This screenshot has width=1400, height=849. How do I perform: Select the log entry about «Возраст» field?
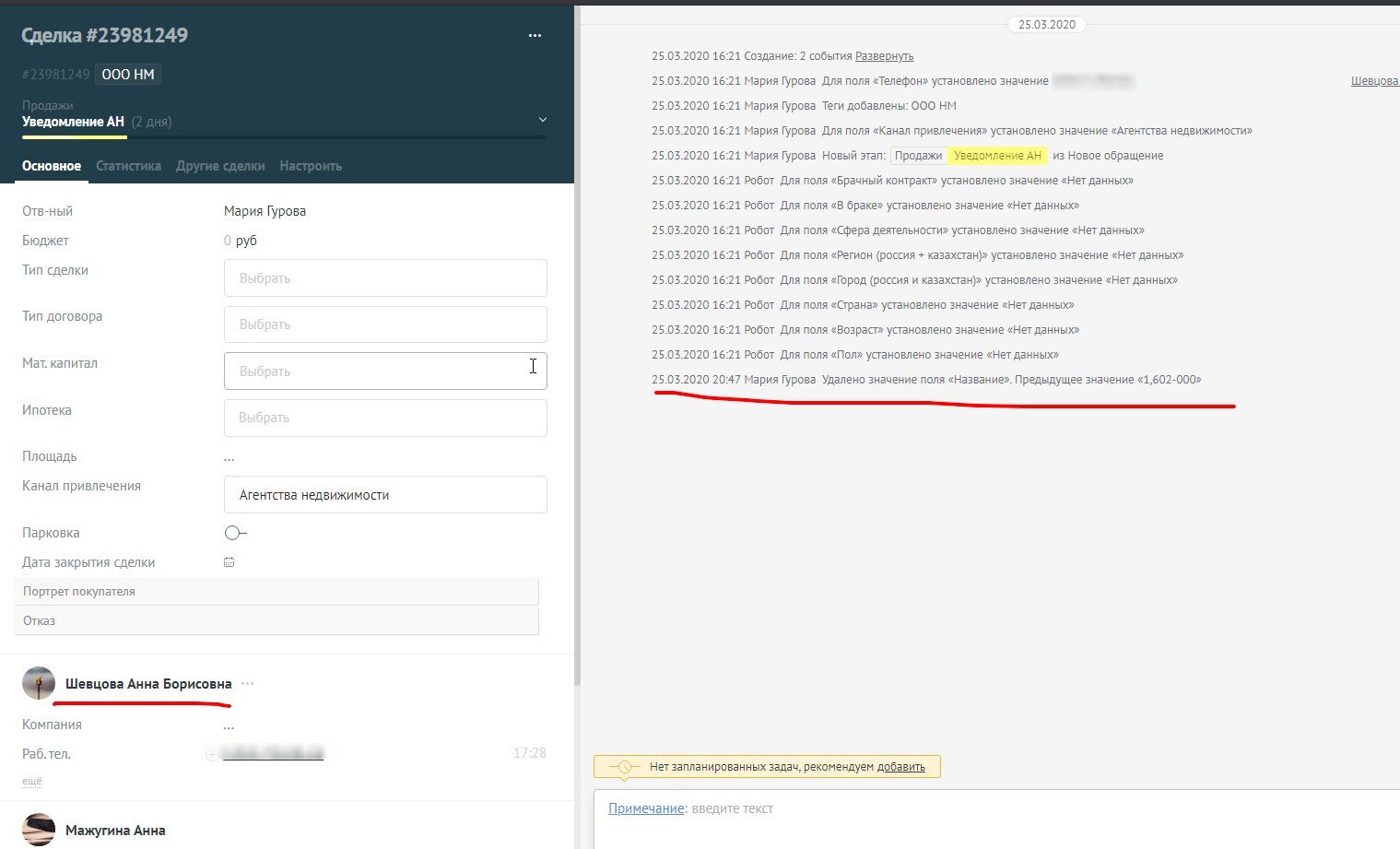pyautogui.click(x=865, y=330)
